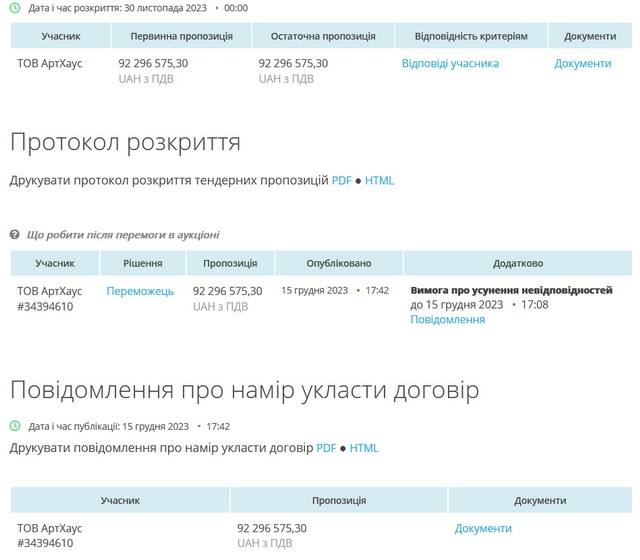This screenshot has height=560, width=640.
Task: Open 'Документи' link in the bottom table
Action: [x=483, y=528]
